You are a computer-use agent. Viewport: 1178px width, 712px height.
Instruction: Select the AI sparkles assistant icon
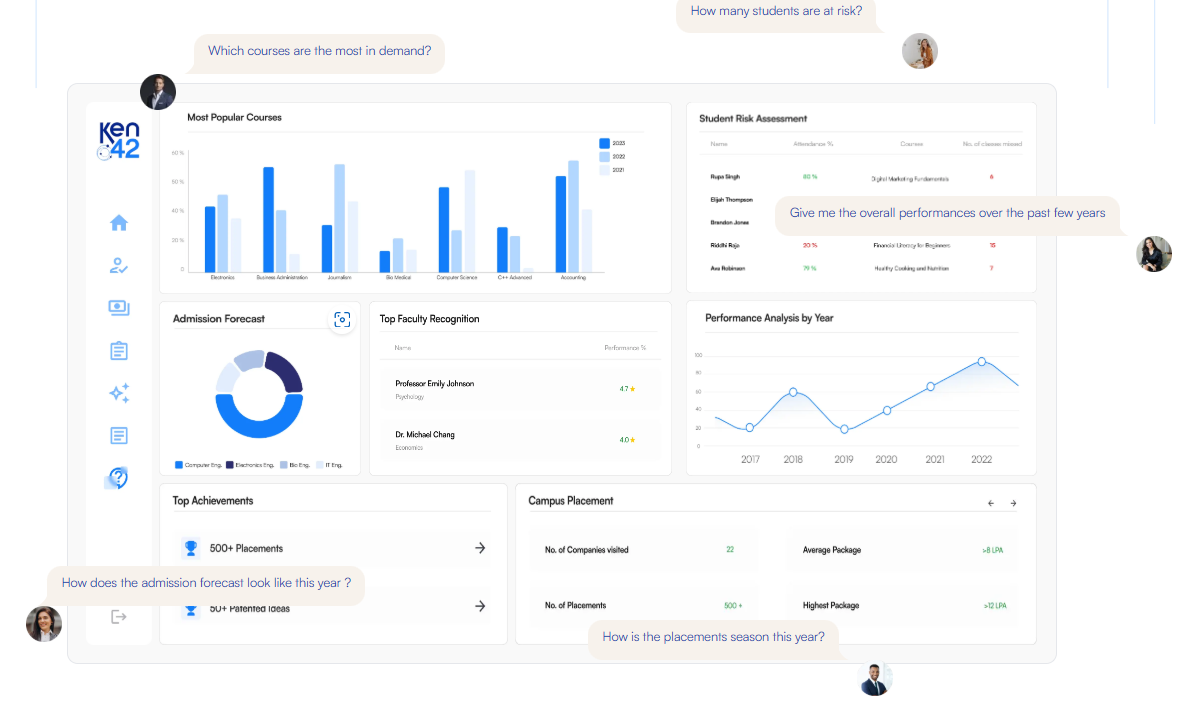(x=119, y=393)
